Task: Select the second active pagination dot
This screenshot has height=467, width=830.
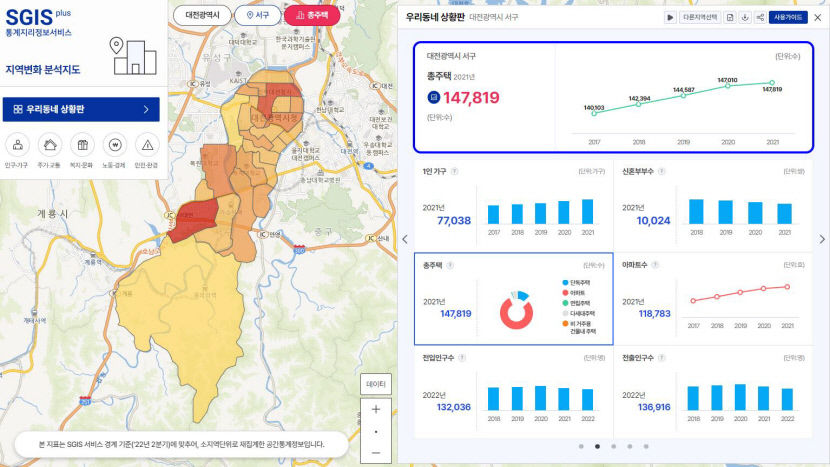Action: (597, 446)
